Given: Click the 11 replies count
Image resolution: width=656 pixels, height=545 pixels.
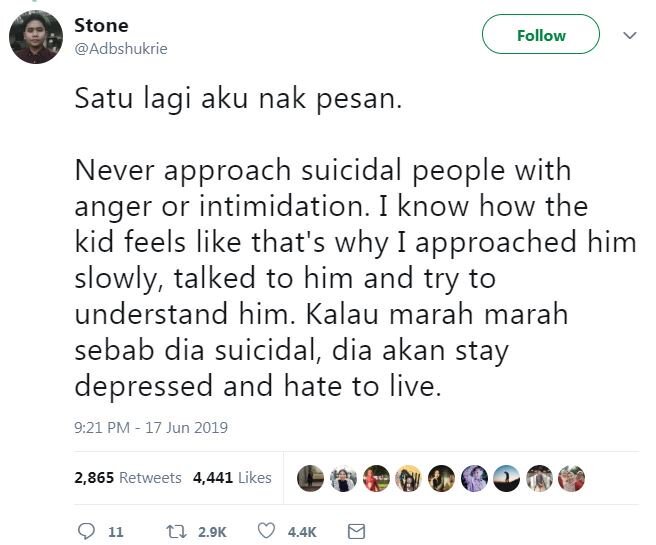Looking at the screenshot, I should pos(116,532).
